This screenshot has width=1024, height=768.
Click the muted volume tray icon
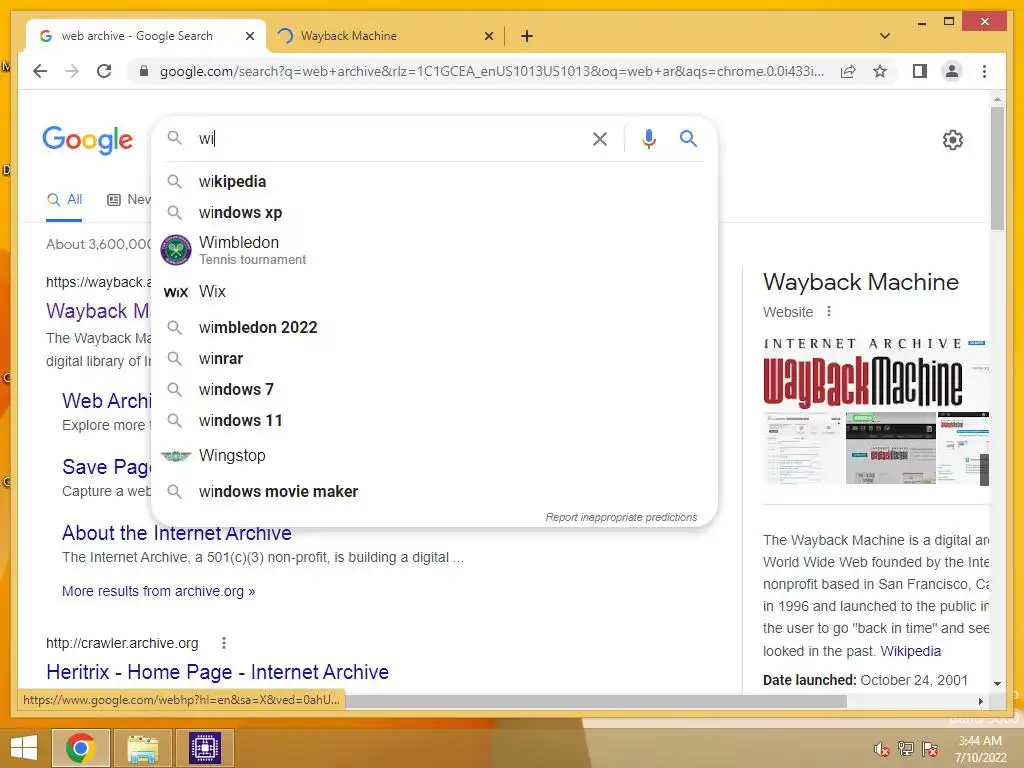pos(882,749)
